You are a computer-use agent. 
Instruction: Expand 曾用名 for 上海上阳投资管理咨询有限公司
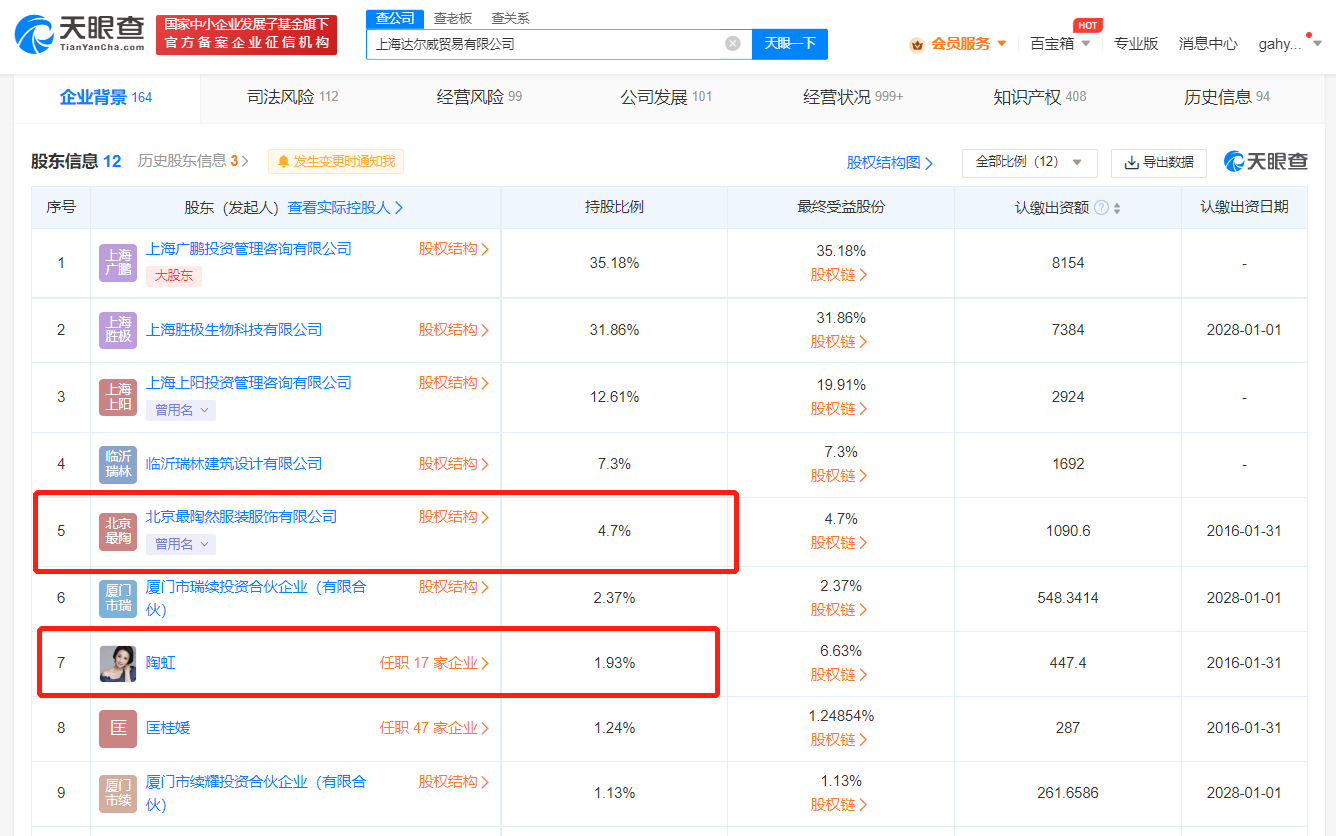[x=181, y=410]
